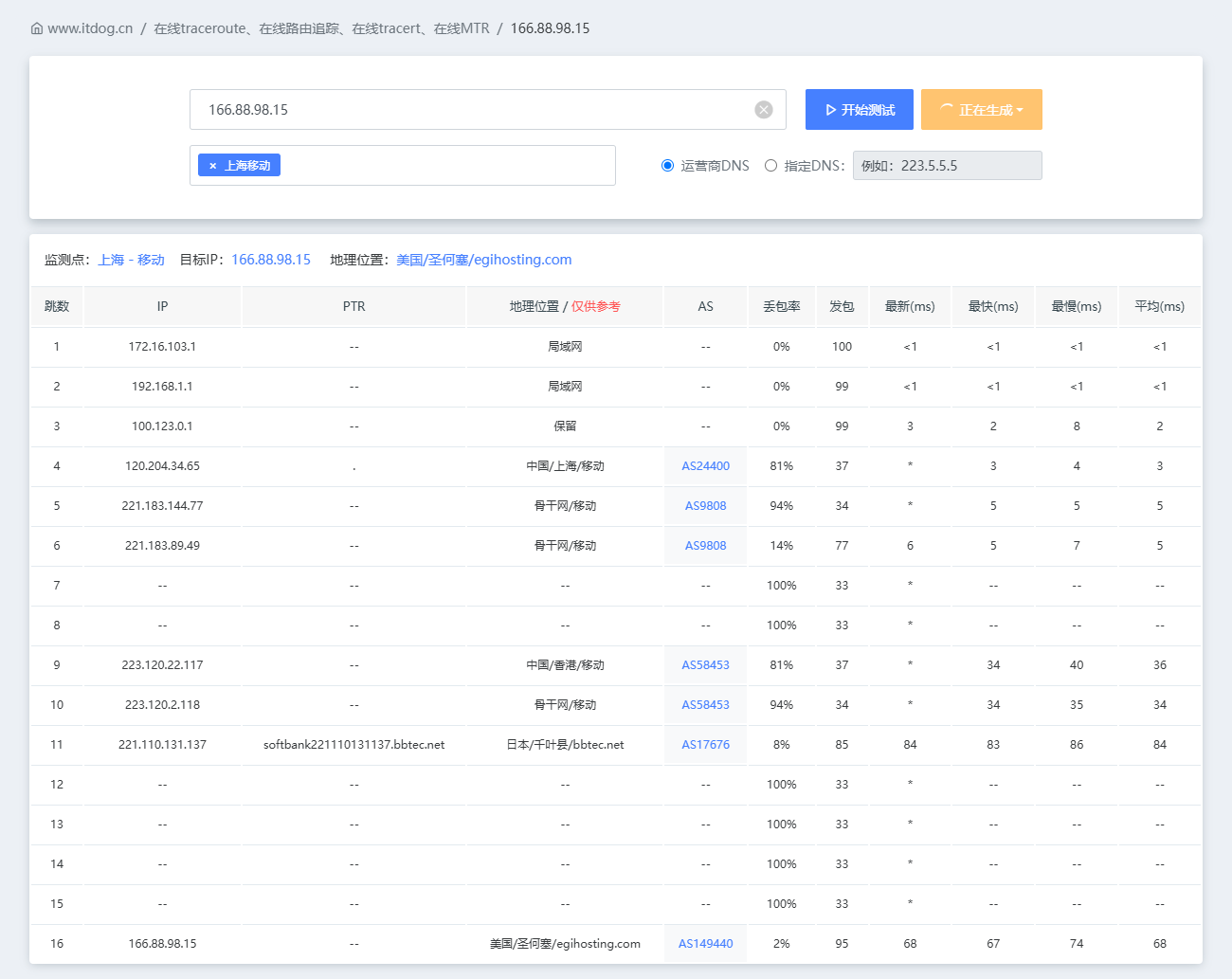Click the 上海 - 移动 monitoring point link
Screen dimensions: 1232x979
pyautogui.click(x=132, y=260)
